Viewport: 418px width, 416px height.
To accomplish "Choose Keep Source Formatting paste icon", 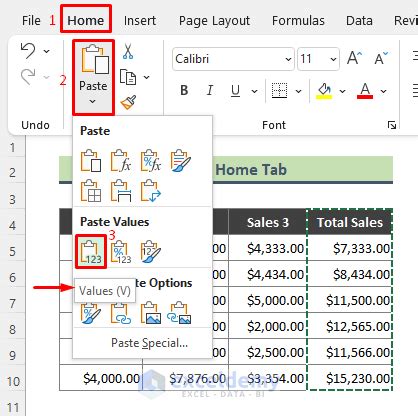I will [x=180, y=161].
